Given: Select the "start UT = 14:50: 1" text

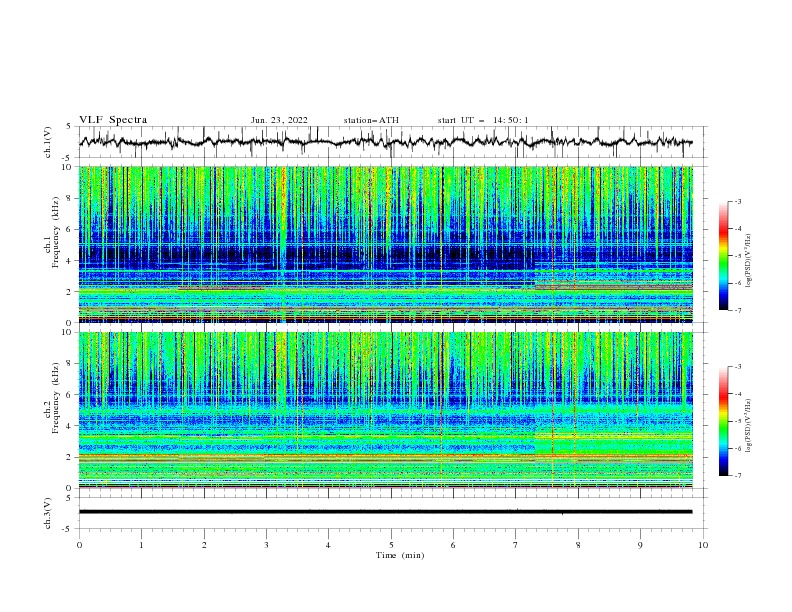Looking at the screenshot, I should 483,120.
